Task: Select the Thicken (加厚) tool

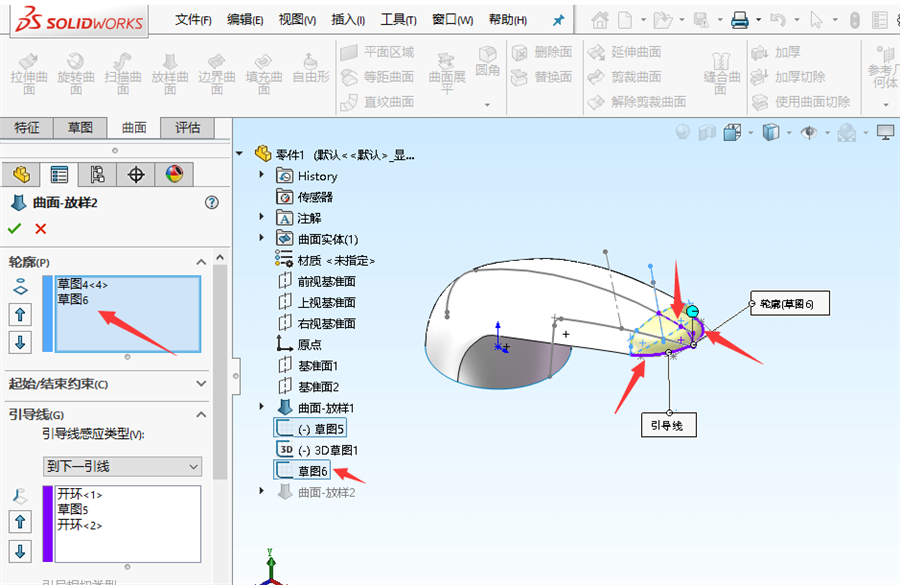Action: (775, 52)
